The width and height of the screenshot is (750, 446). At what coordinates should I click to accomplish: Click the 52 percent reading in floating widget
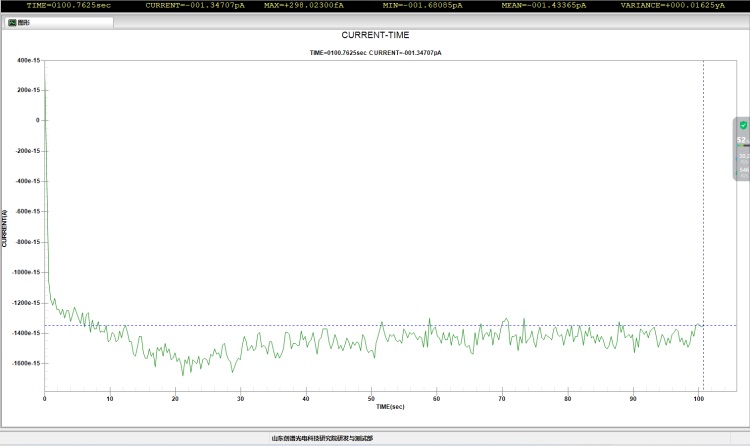coord(741,140)
